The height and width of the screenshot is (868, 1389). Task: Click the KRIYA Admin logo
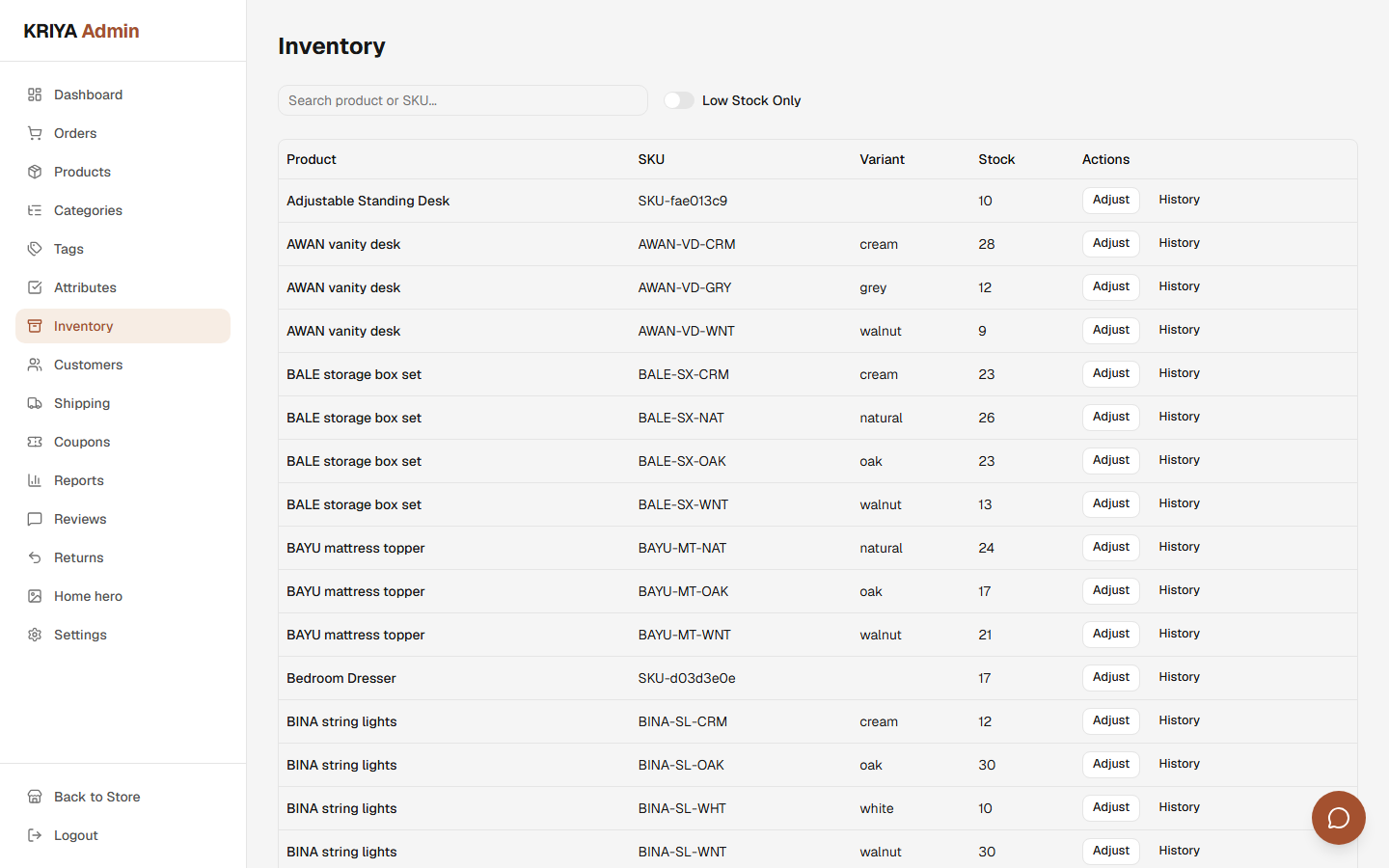(81, 31)
